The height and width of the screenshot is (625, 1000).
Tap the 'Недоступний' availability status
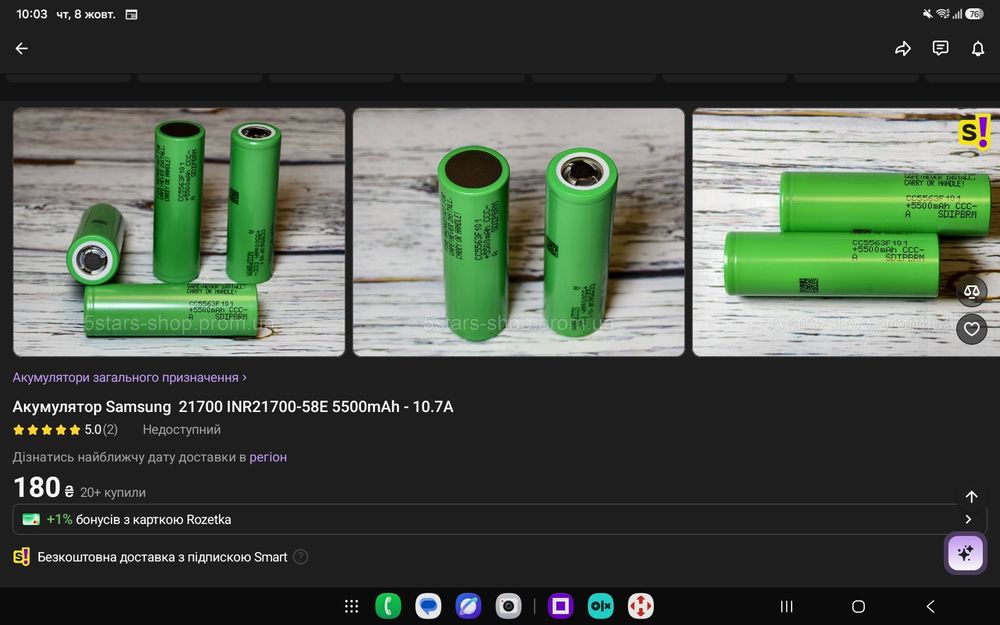tap(182, 430)
